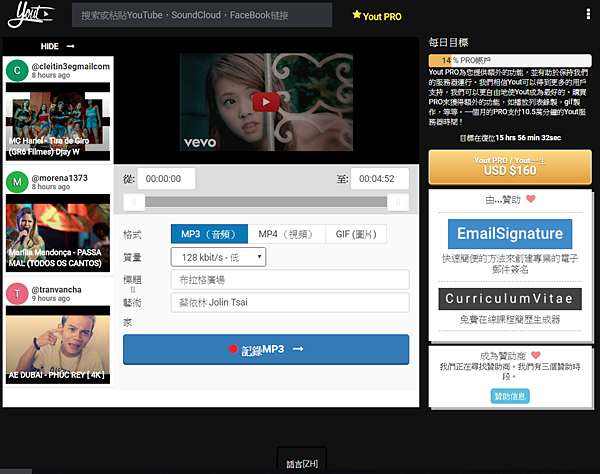Open MC Hariel Tira de Giro thumbnail
The image size is (600, 474).
[x=58, y=121]
